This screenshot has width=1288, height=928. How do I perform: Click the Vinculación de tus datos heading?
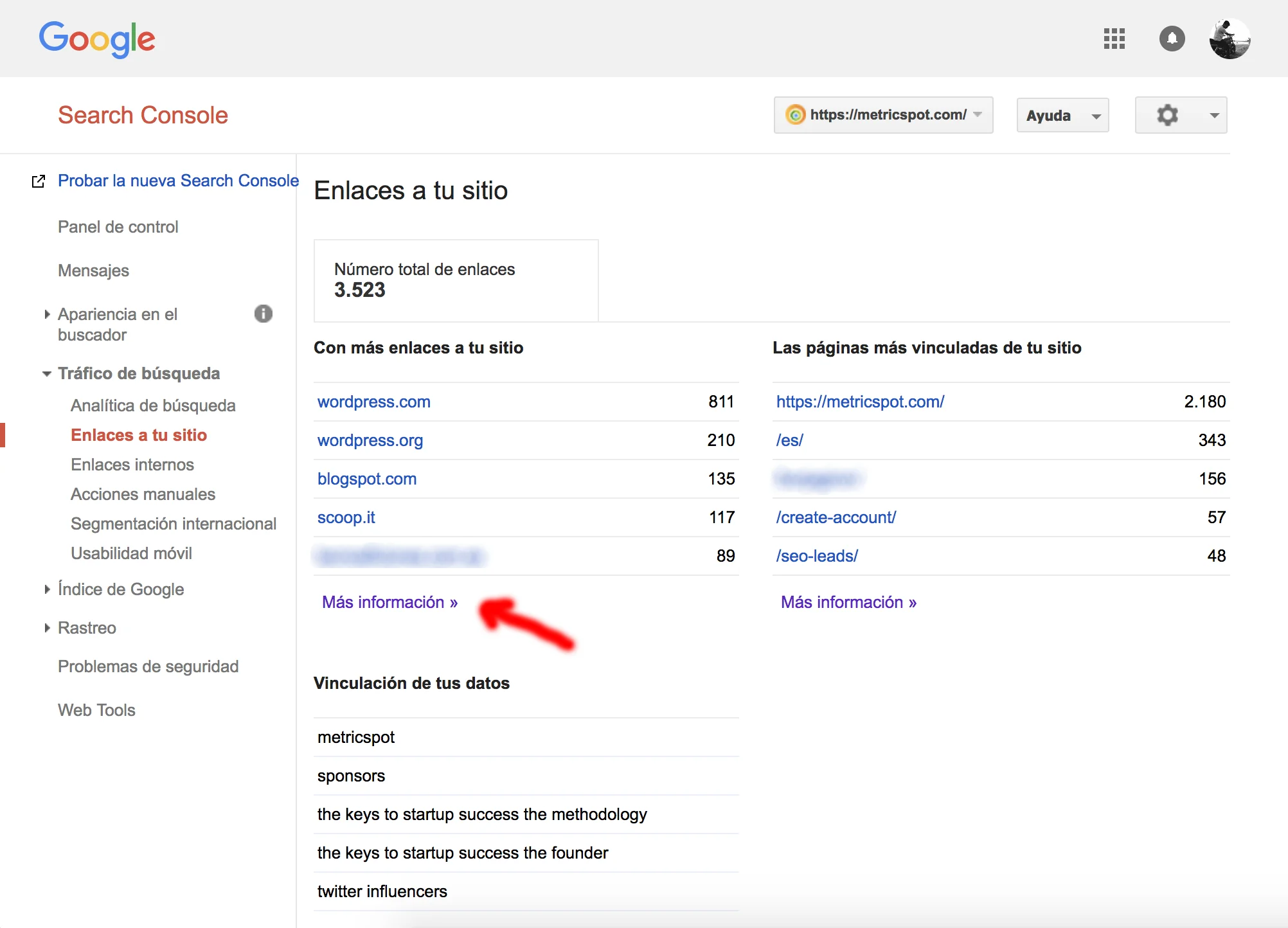411,683
